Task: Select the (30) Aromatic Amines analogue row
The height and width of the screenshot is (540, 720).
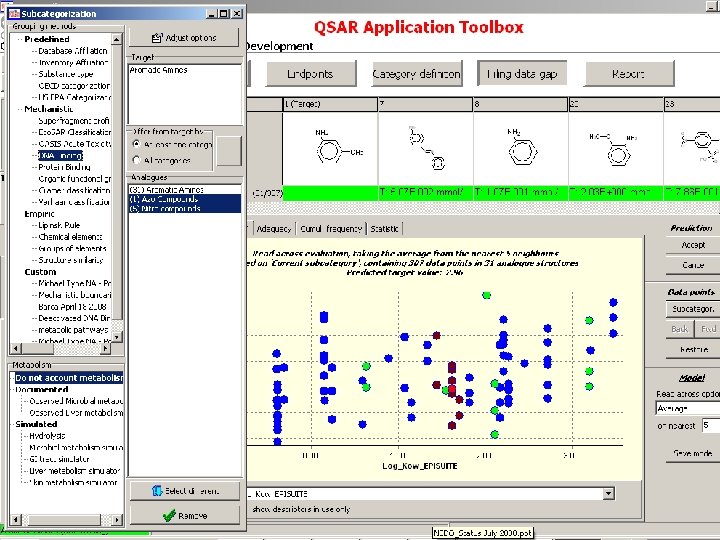Action: (185, 189)
